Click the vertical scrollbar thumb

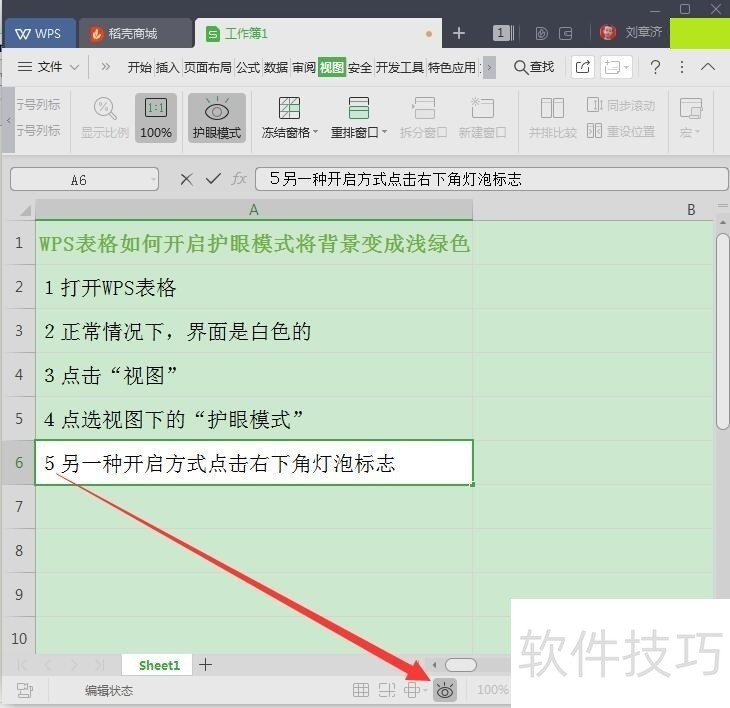tap(723, 330)
